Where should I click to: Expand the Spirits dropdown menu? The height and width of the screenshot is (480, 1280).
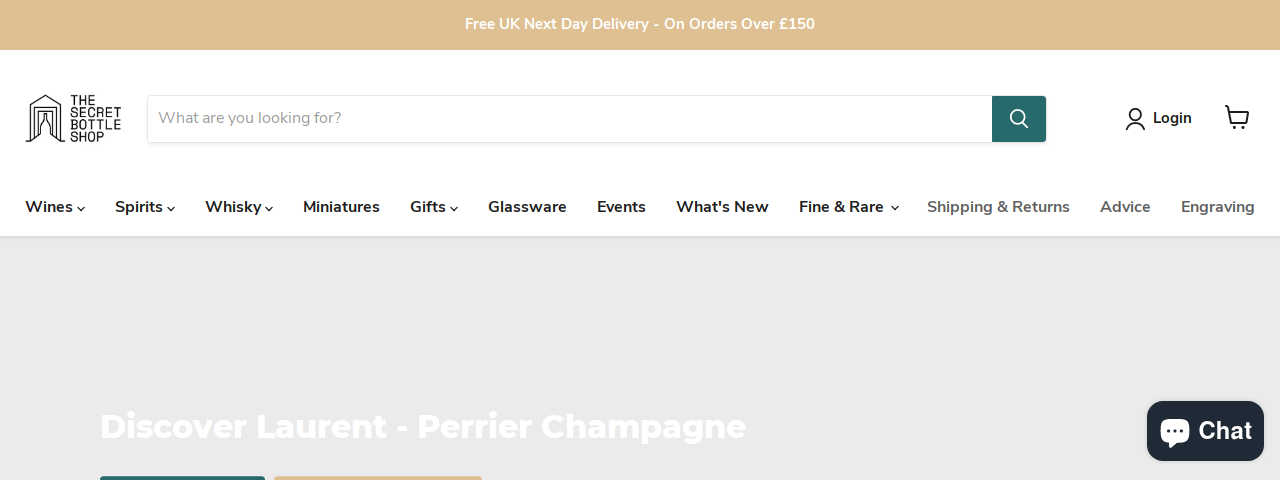tap(145, 207)
